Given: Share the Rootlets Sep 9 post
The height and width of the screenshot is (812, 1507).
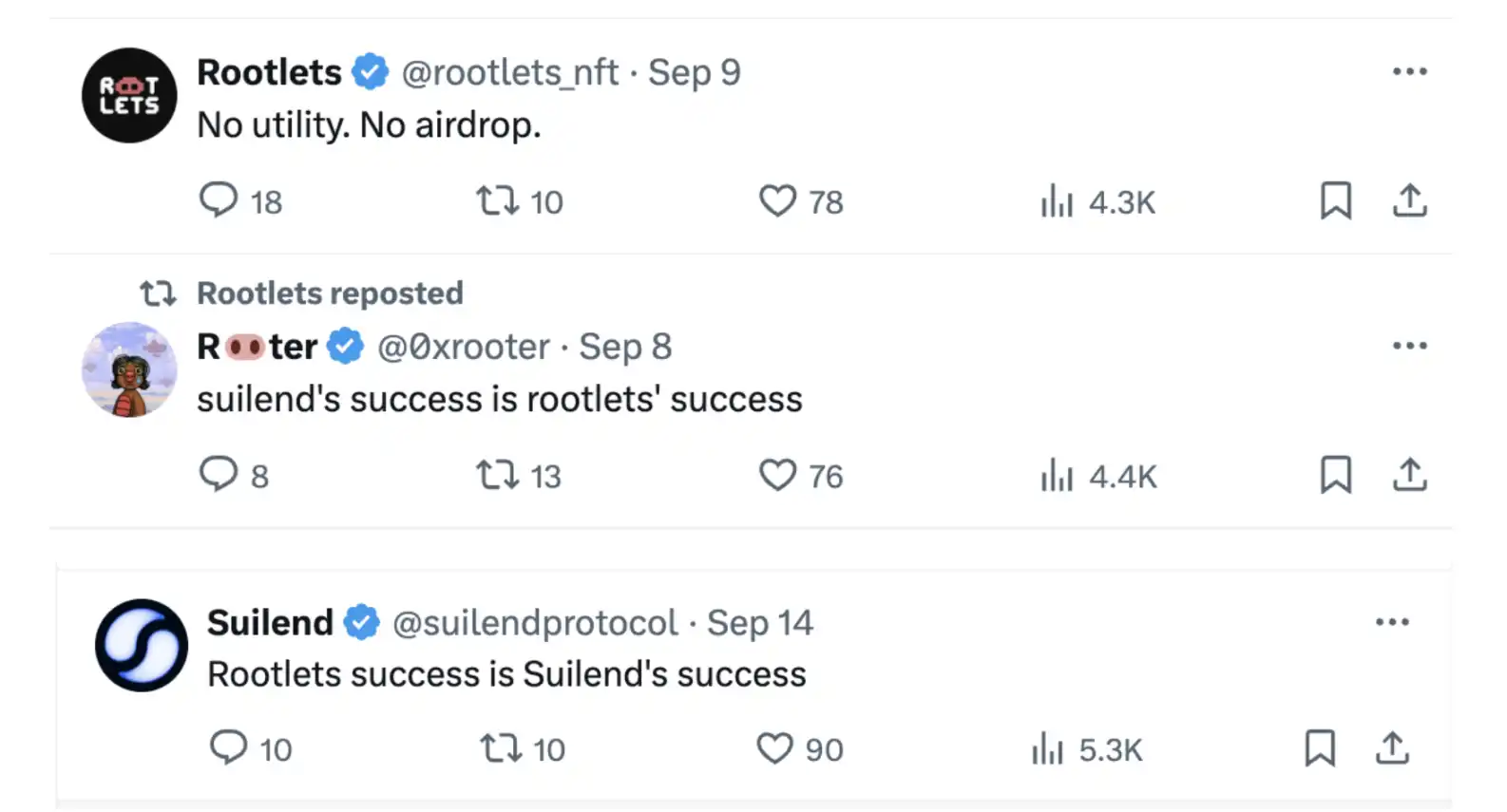Looking at the screenshot, I should point(1409,200).
